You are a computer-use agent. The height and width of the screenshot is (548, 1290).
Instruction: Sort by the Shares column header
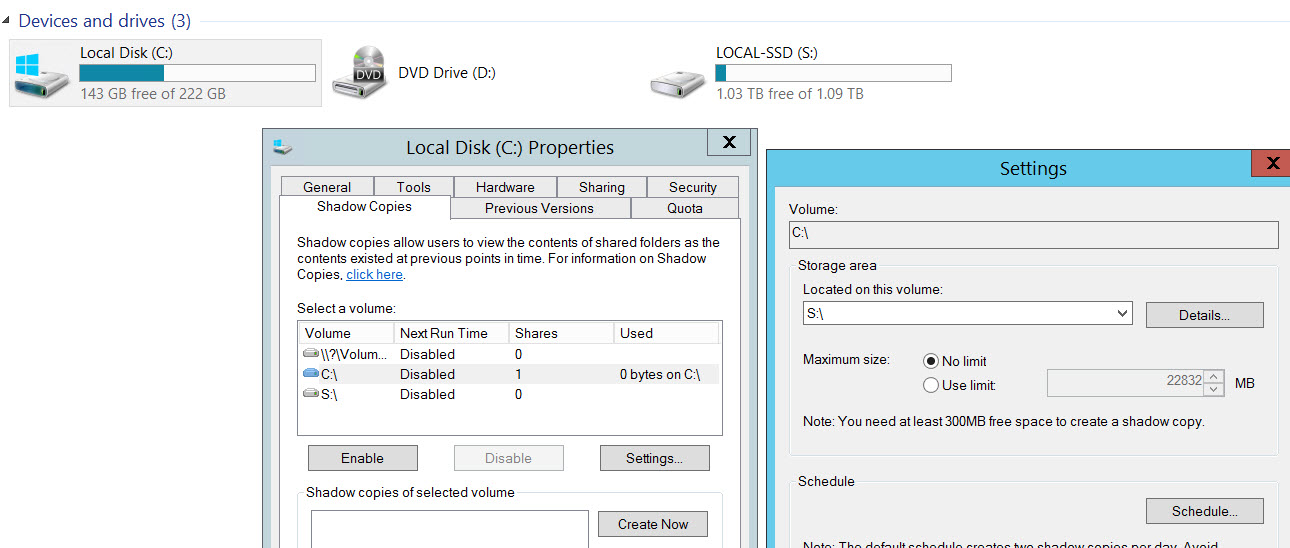coord(560,333)
